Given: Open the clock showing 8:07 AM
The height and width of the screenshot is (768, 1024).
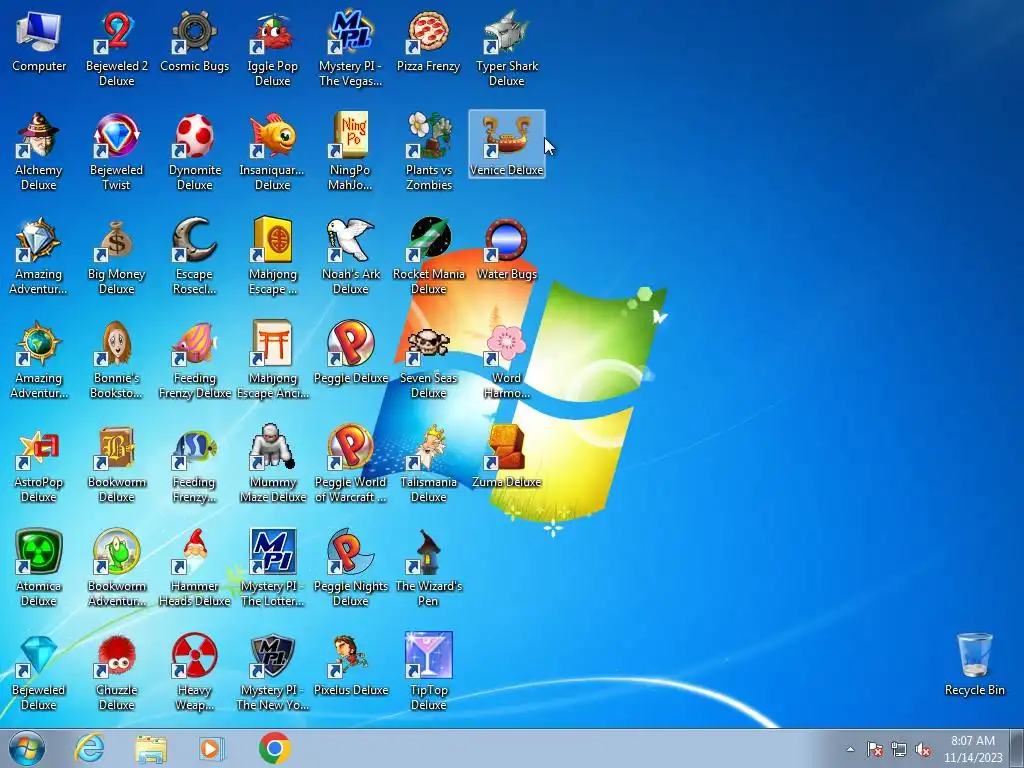Looking at the screenshot, I should 972,749.
